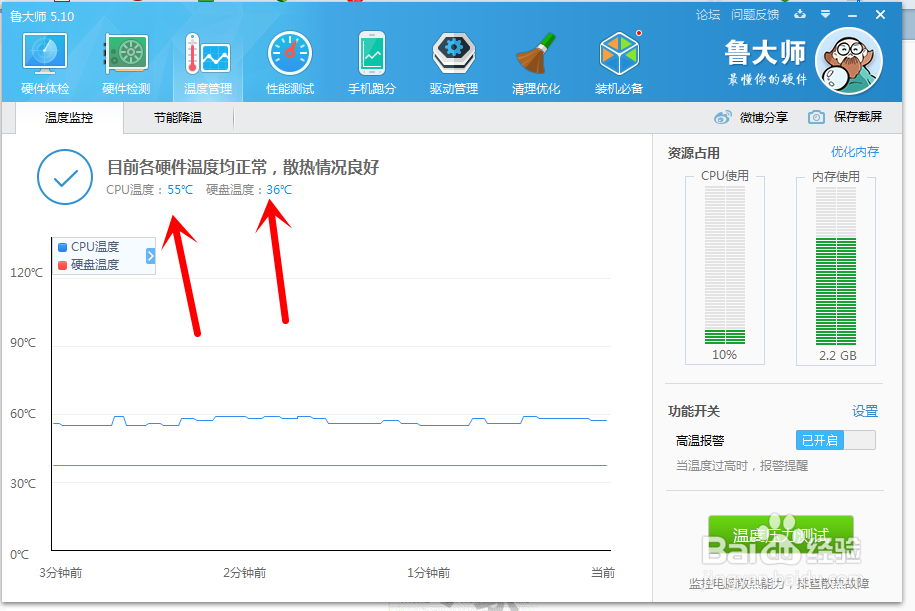This screenshot has width=915, height=611.
Task: Click the 问题反馈 feedback link
Action: click(x=755, y=15)
